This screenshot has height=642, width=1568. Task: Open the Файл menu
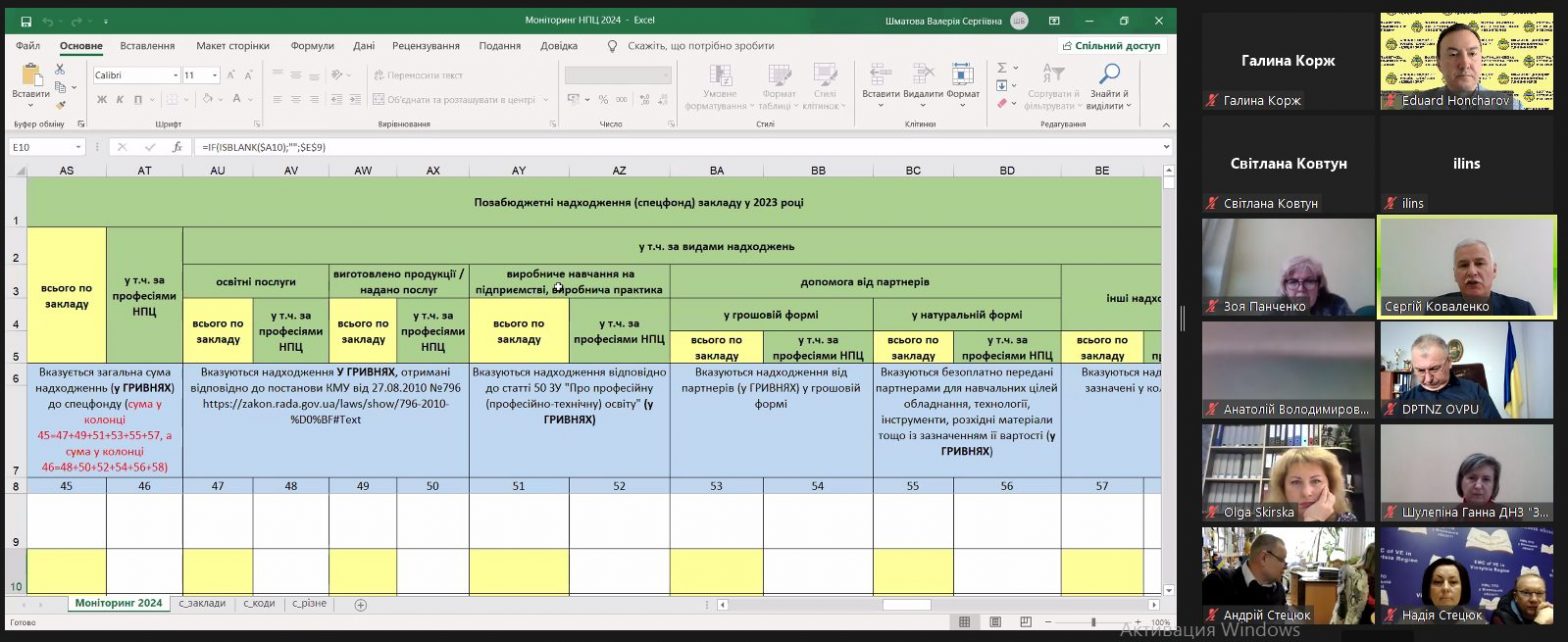pyautogui.click(x=28, y=46)
